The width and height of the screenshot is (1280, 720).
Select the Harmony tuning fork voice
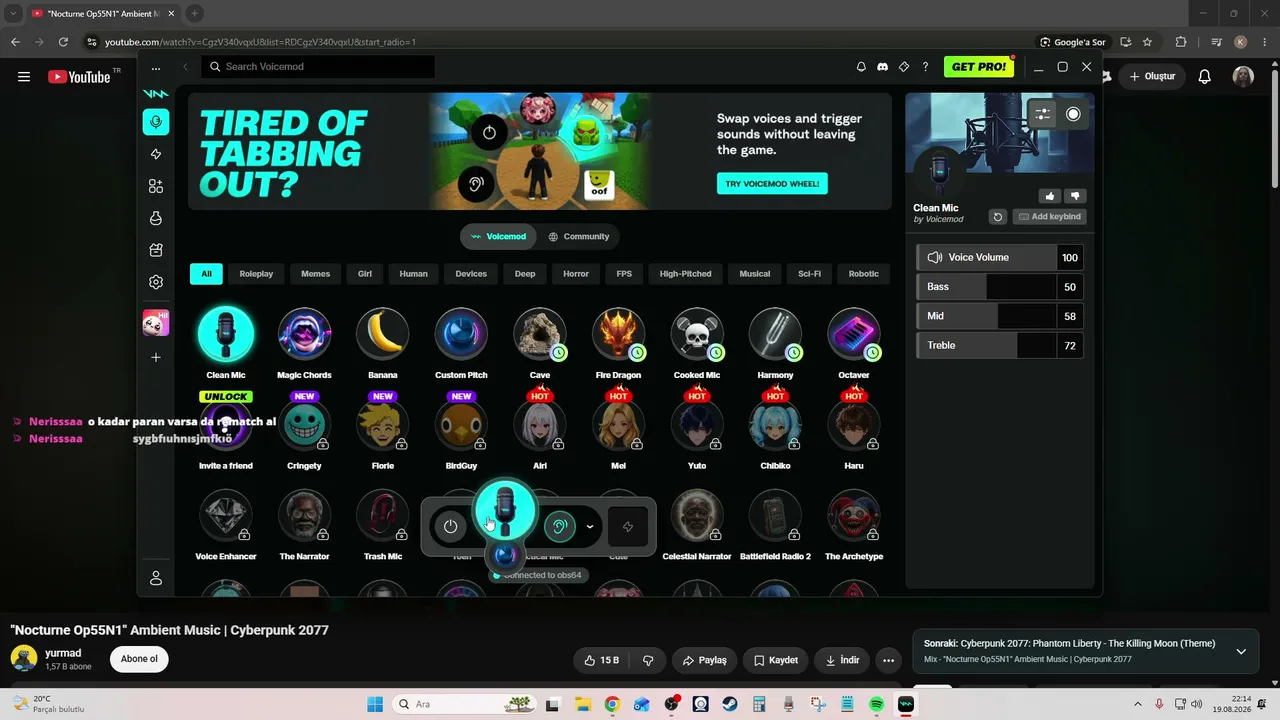pyautogui.click(x=775, y=343)
